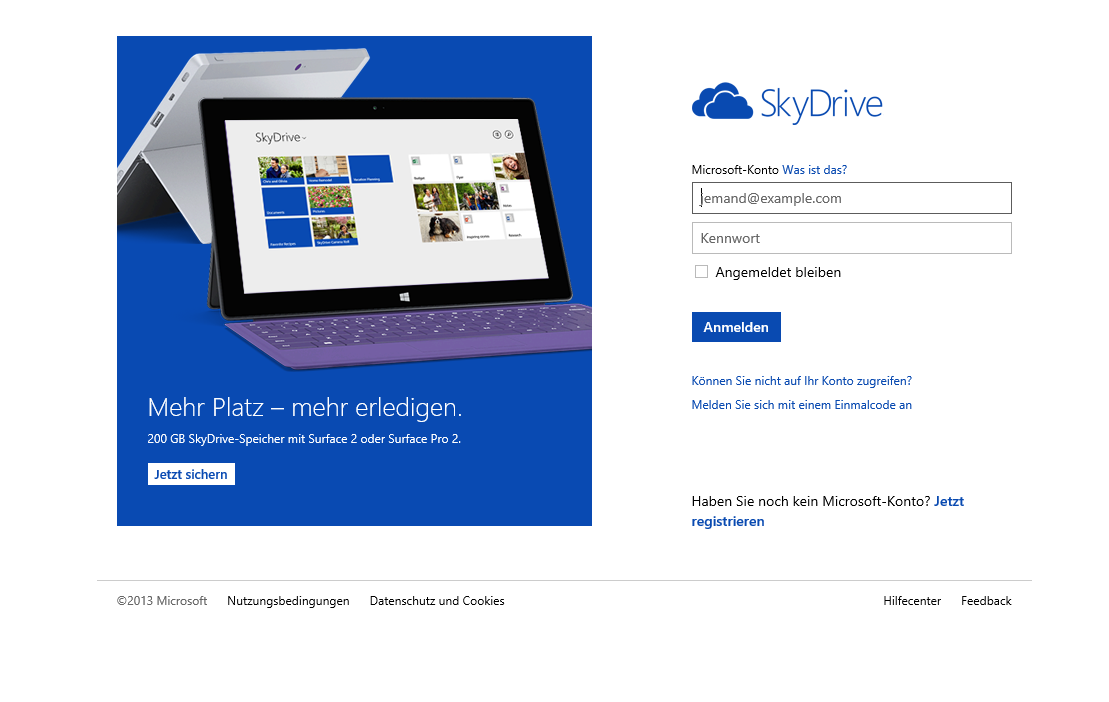This screenshot has width=1109, height=702.
Task: Click 'Haben Sie noch kein Microsoft-Konto?' text
Action: [x=811, y=501]
